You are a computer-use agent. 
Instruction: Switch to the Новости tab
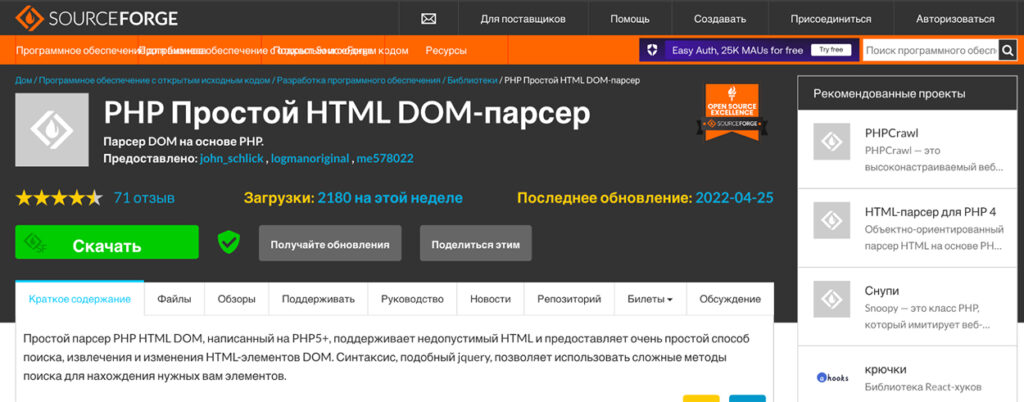(x=490, y=300)
